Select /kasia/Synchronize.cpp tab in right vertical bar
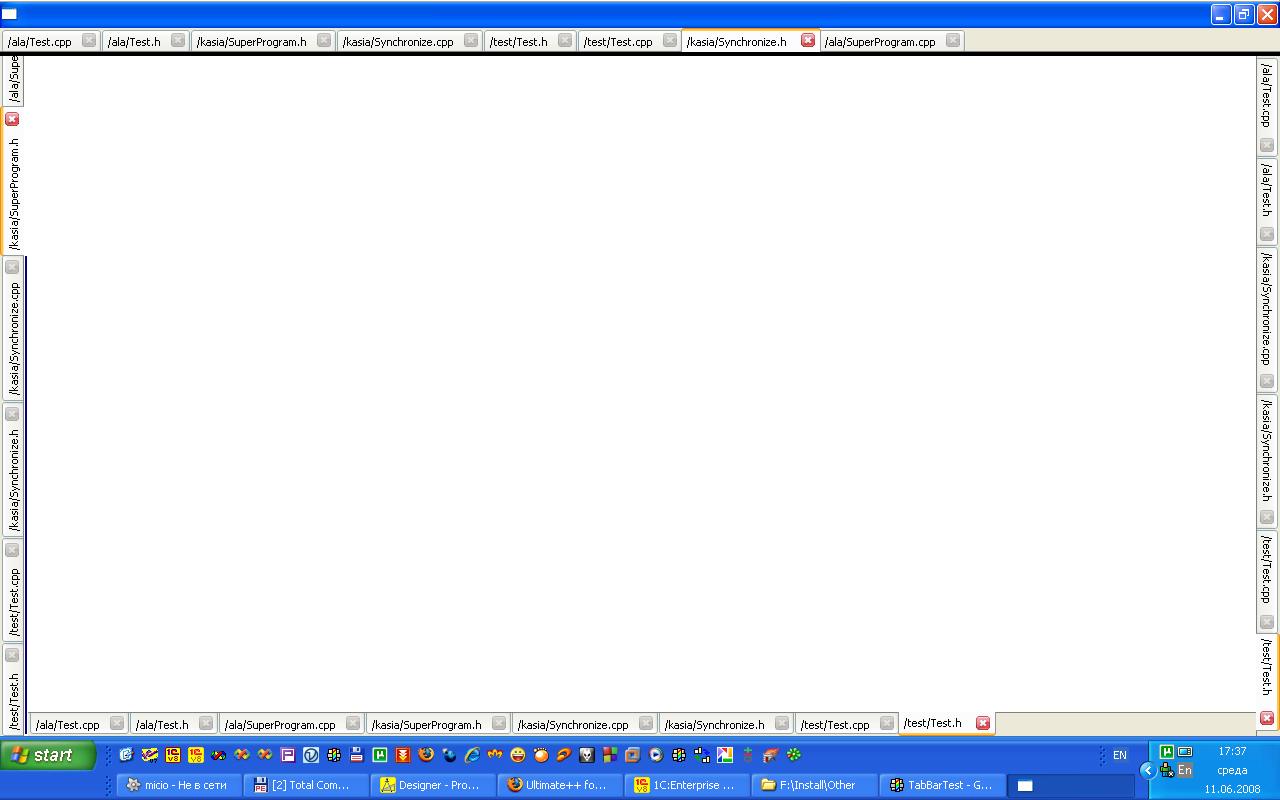The width and height of the screenshot is (1280, 800). pyautogui.click(x=1266, y=308)
